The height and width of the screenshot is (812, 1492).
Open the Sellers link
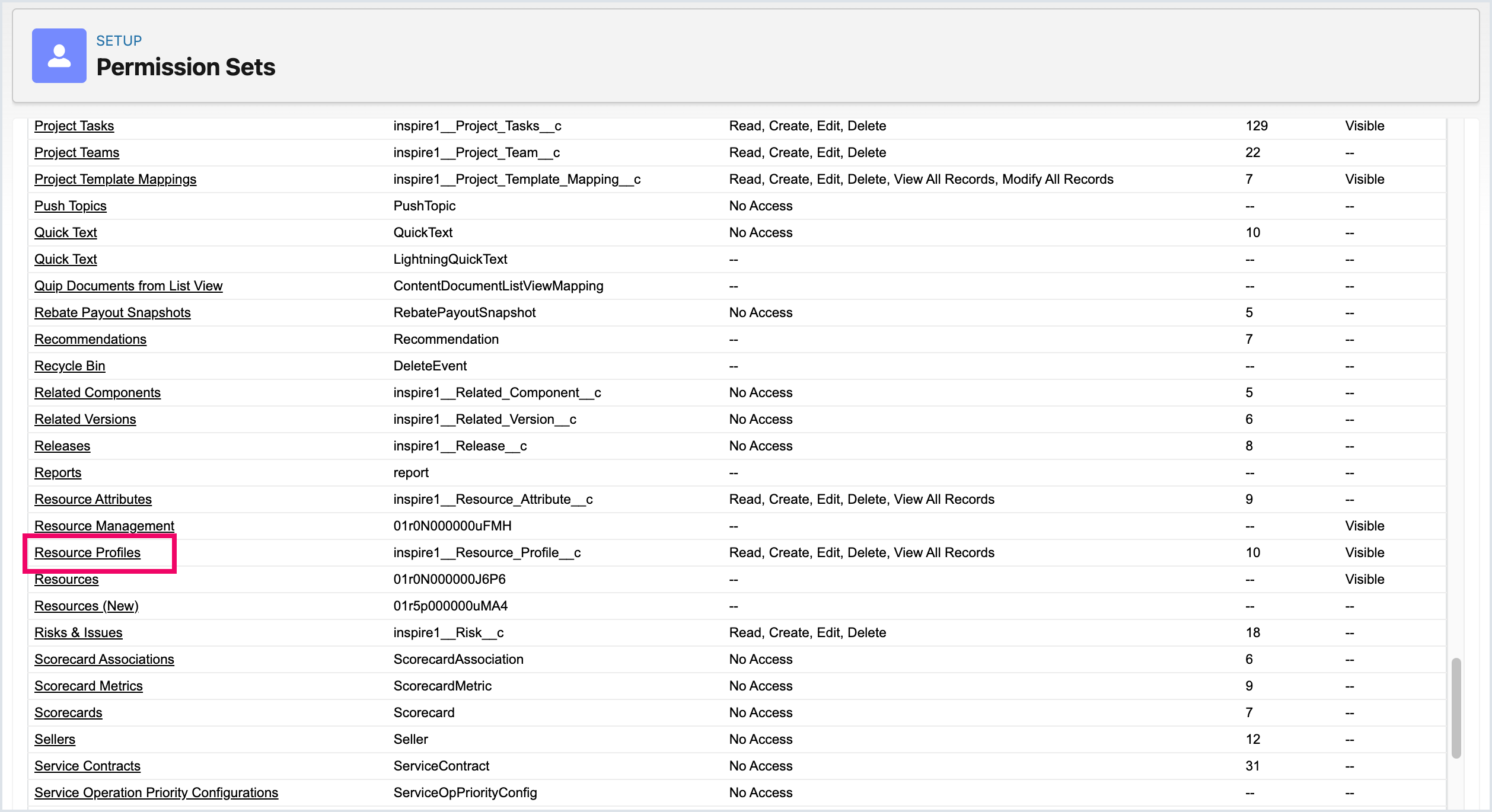(x=55, y=739)
